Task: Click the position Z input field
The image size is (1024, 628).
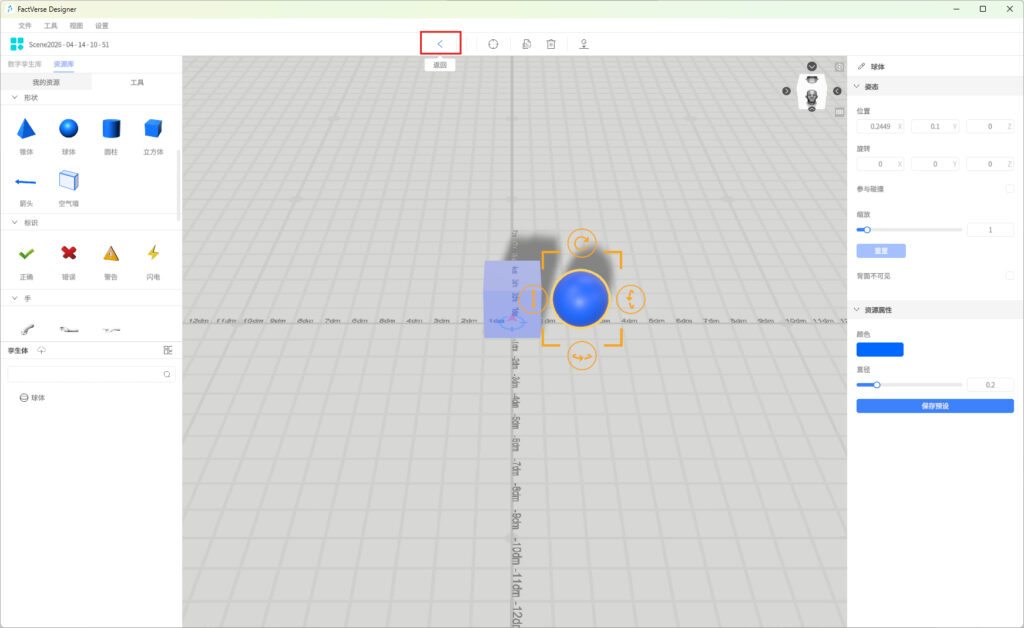Action: [990, 127]
